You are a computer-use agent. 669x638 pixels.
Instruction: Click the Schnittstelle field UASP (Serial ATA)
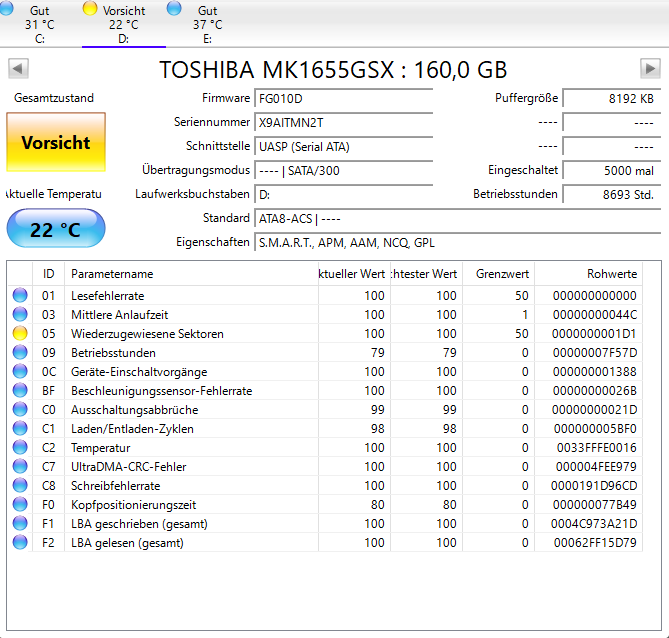point(343,146)
